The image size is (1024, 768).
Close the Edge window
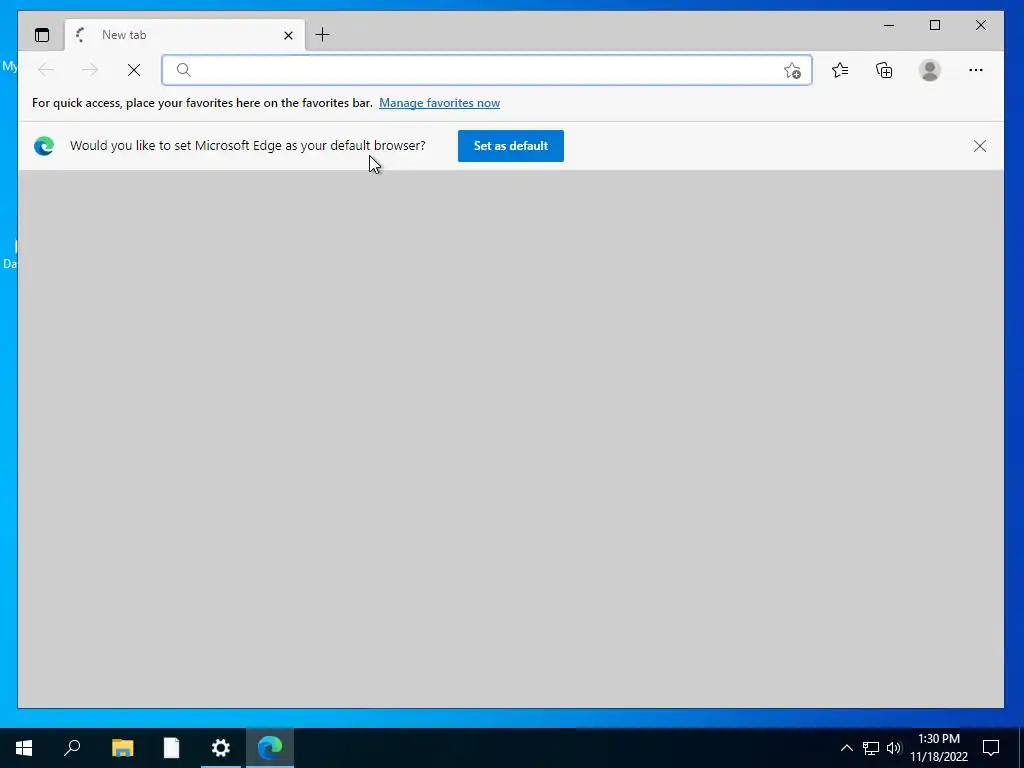(981, 25)
